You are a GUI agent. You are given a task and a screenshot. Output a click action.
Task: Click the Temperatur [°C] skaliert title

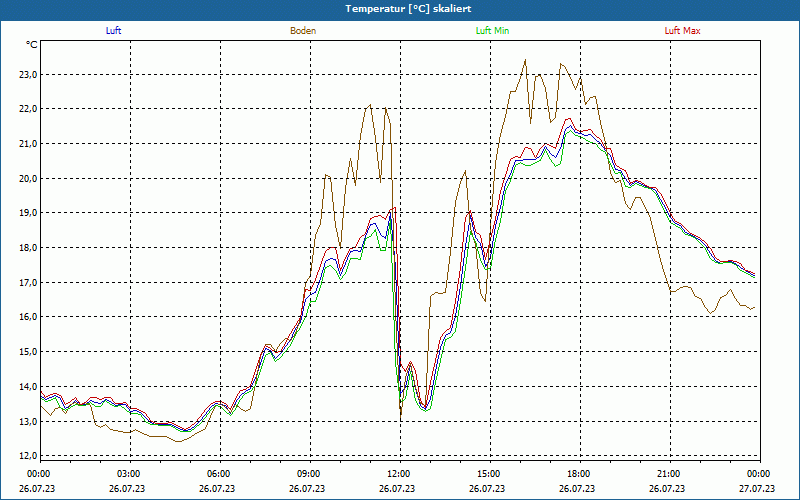pos(408,9)
